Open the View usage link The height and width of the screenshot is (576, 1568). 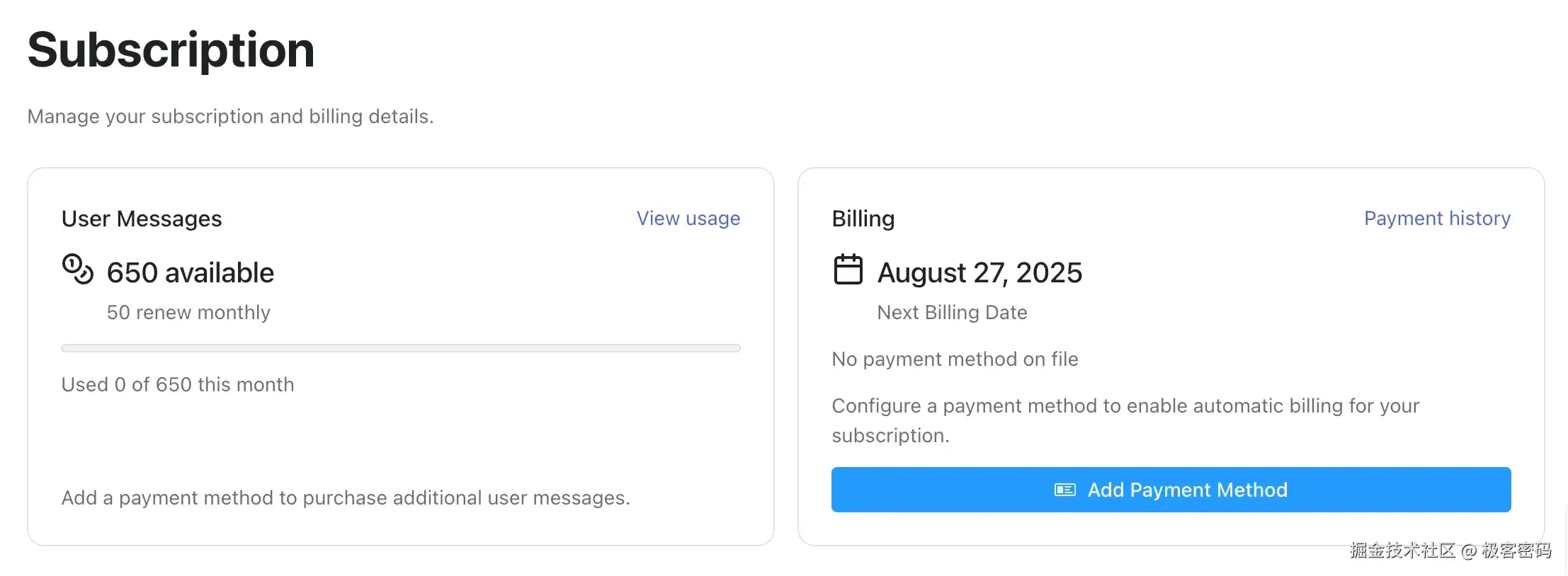[688, 219]
